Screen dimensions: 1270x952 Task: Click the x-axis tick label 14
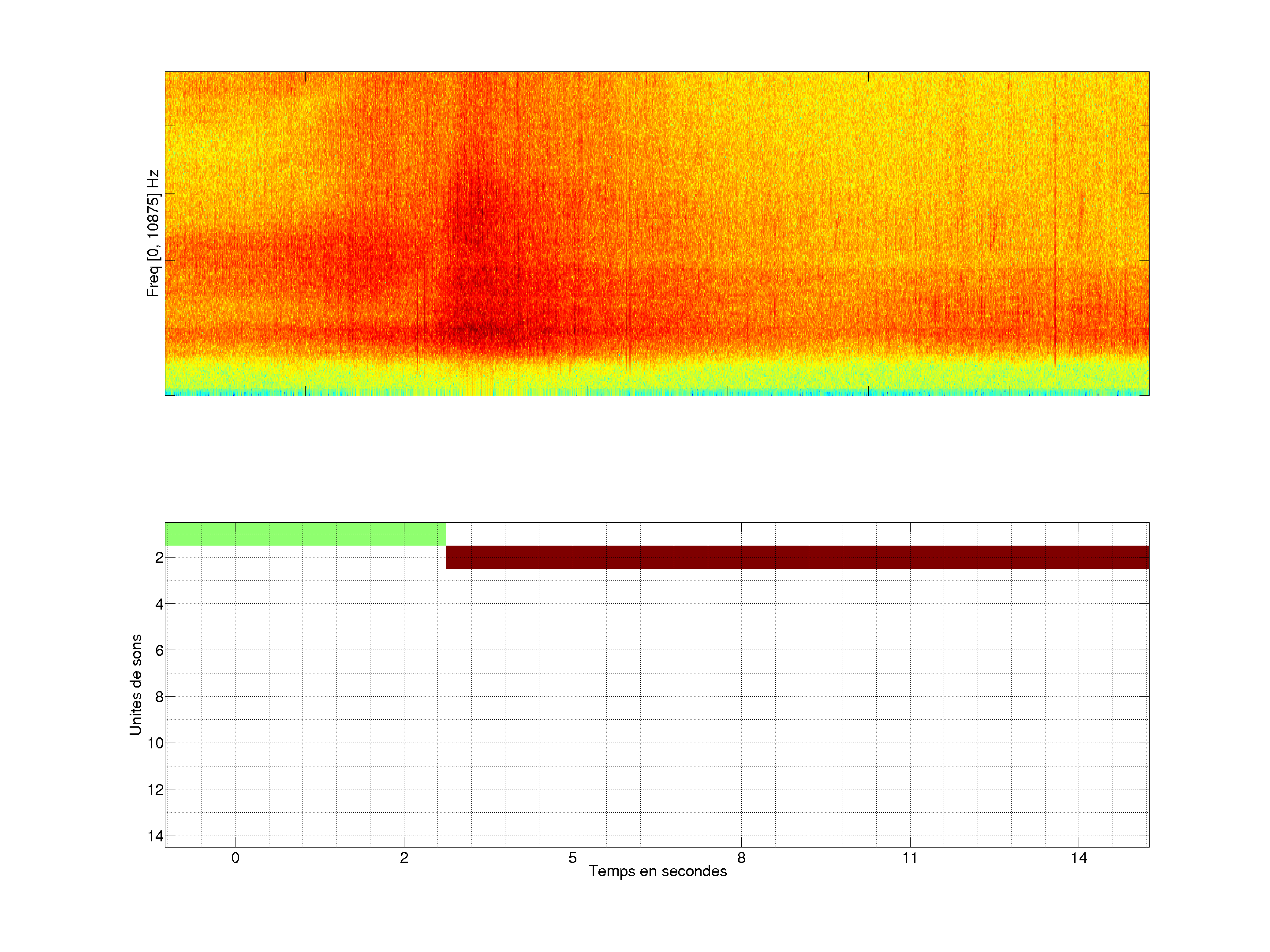(x=1079, y=858)
